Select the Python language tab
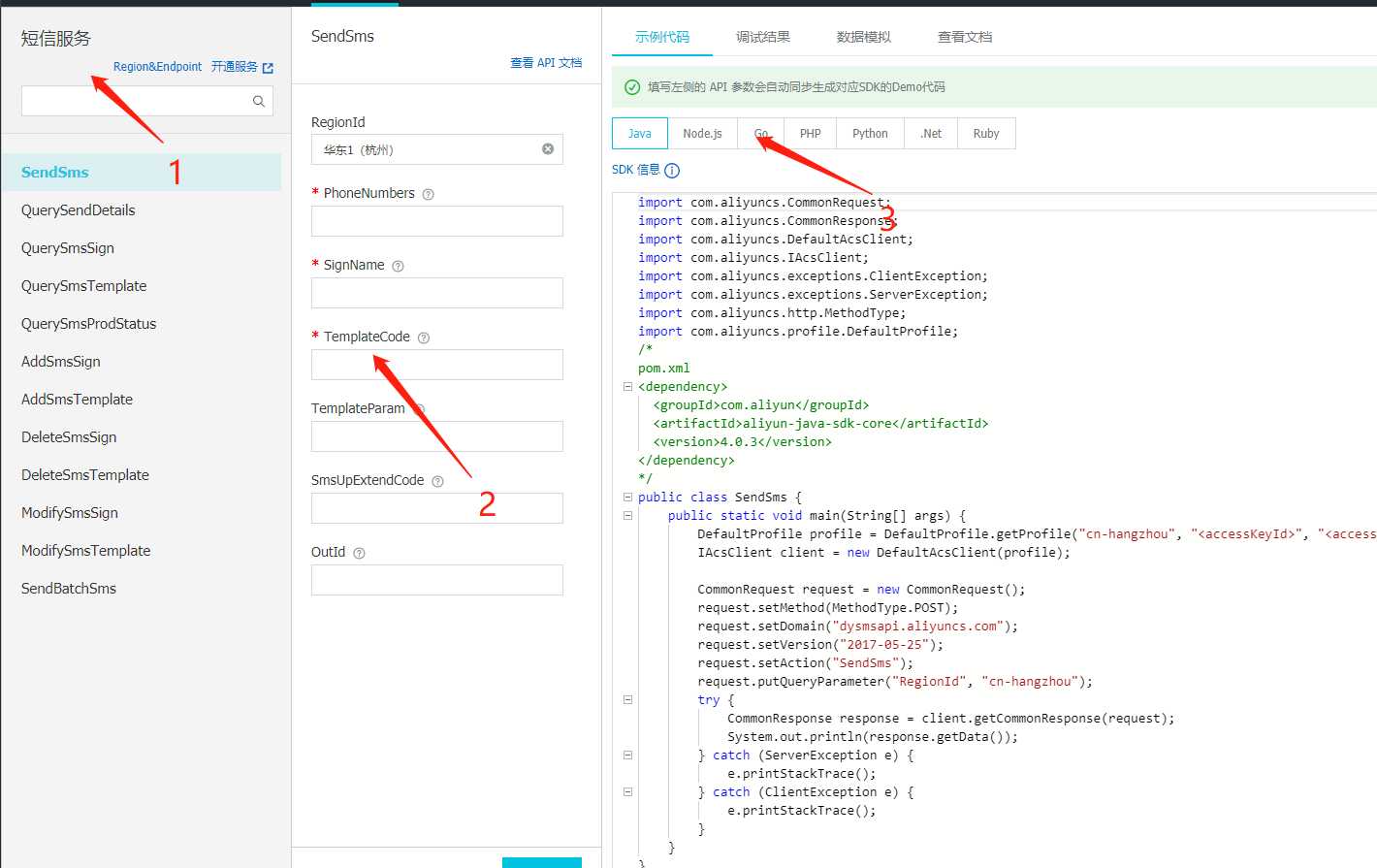 tap(870, 134)
